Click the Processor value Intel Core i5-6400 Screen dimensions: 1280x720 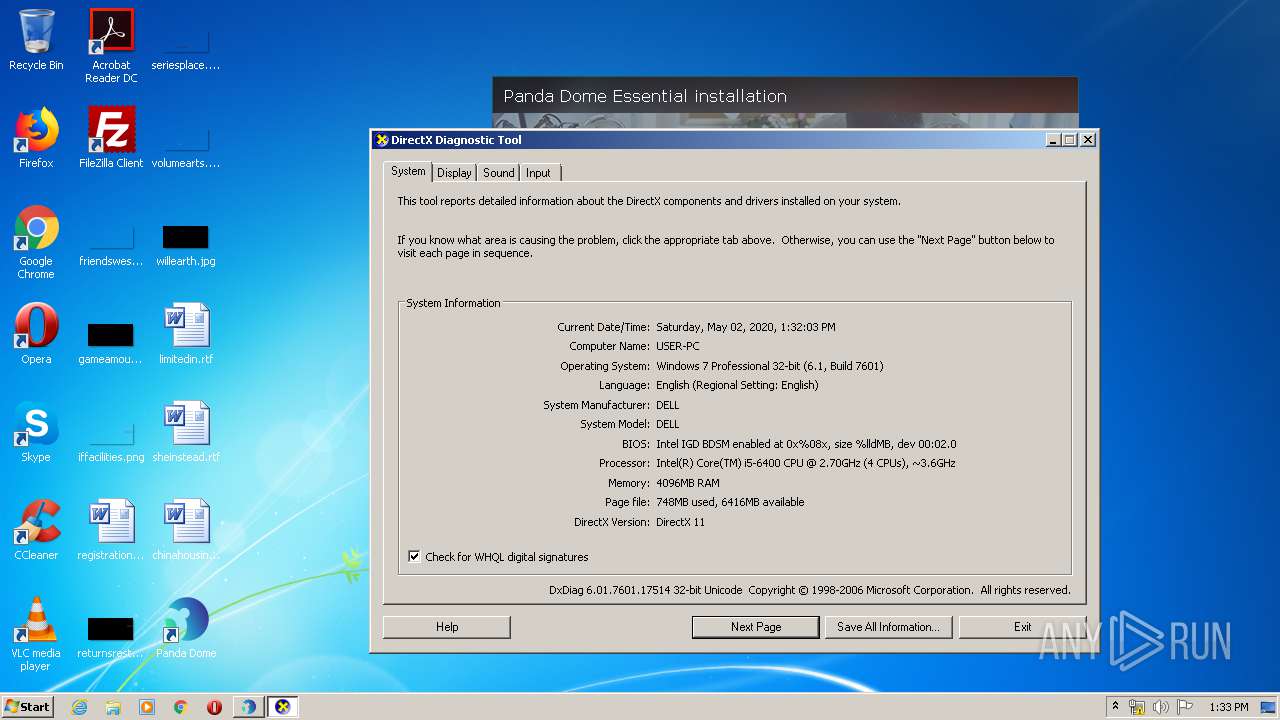point(806,463)
